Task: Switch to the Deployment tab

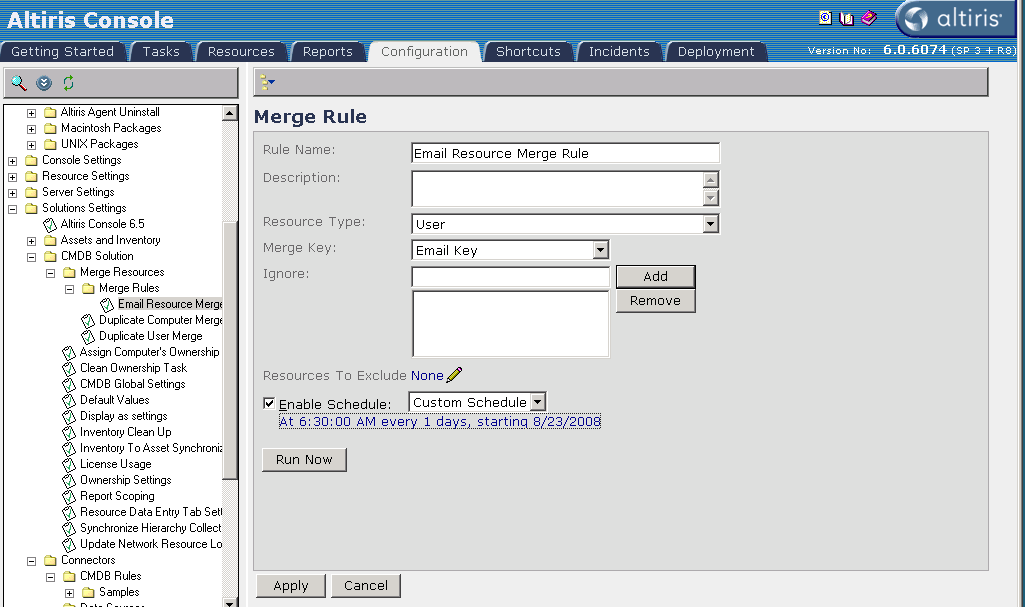Action: click(715, 52)
